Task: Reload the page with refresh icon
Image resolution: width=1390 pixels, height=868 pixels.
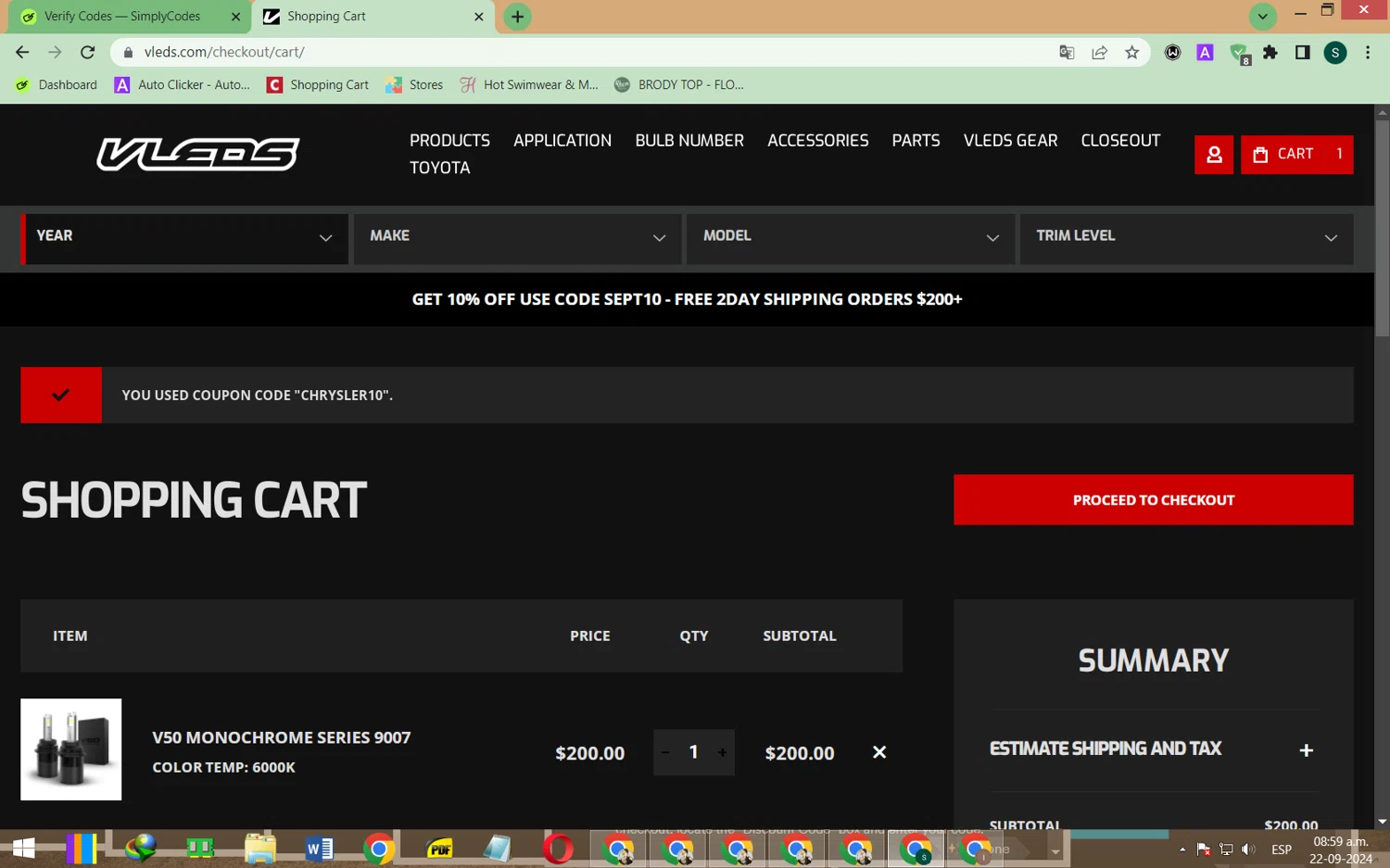Action: (x=88, y=52)
